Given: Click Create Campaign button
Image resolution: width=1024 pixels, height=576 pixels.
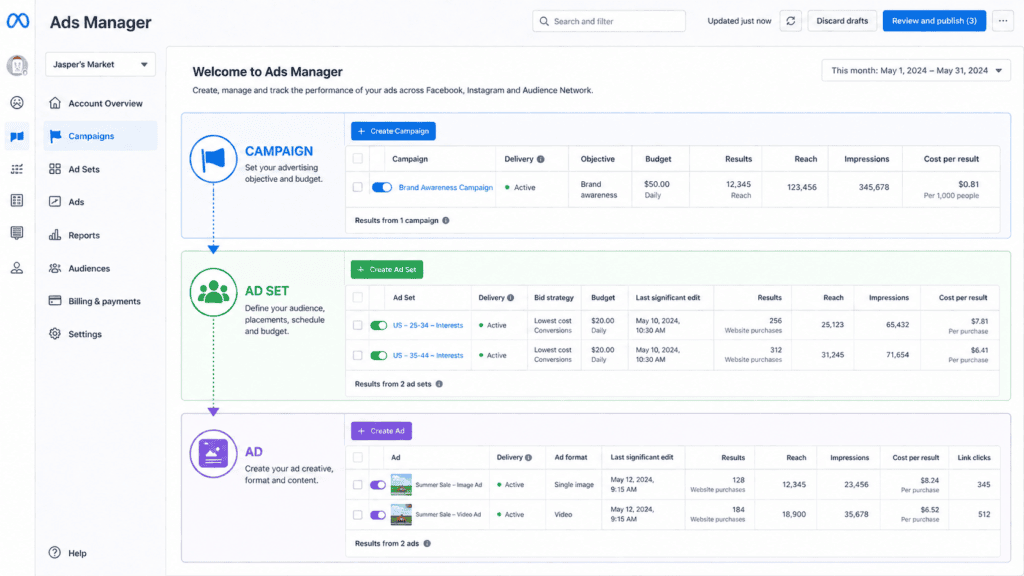Looking at the screenshot, I should pyautogui.click(x=393, y=131).
